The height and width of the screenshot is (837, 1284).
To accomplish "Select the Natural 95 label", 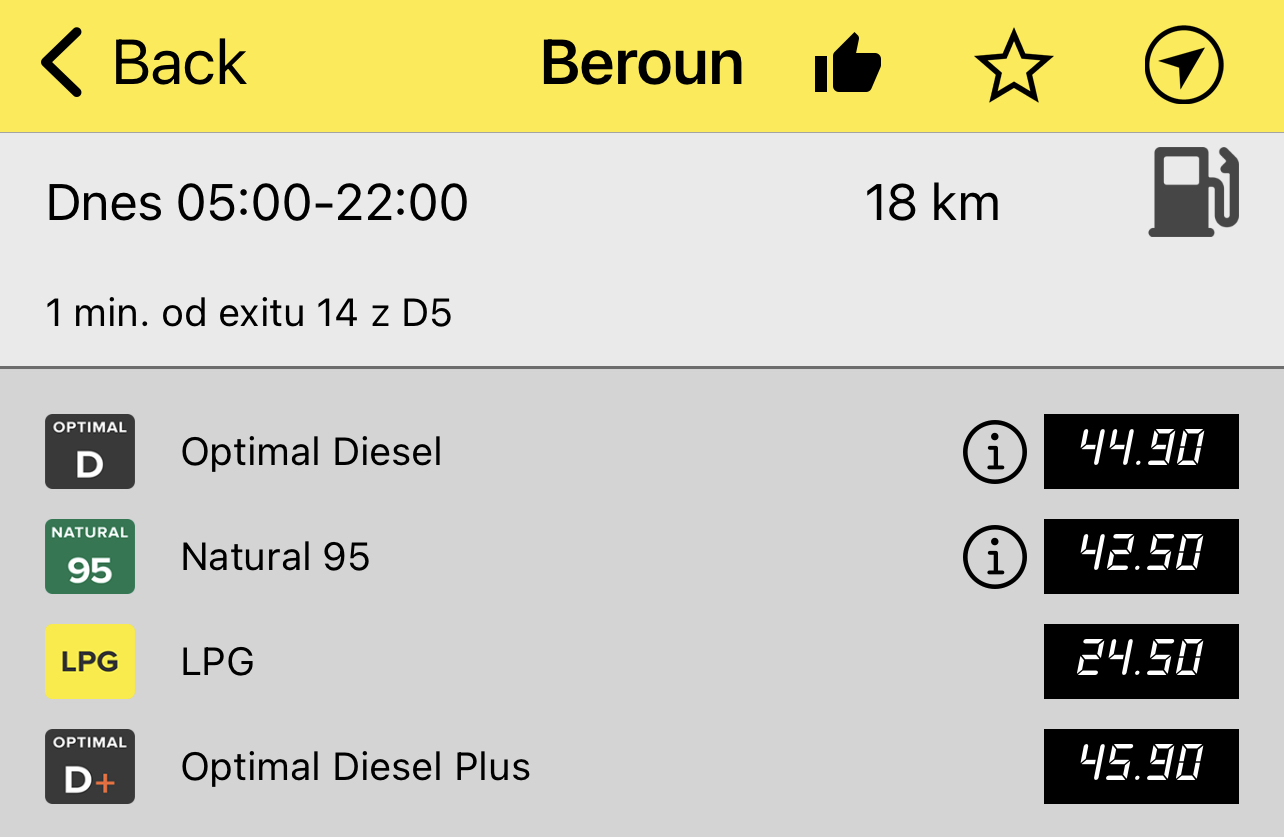I will pyautogui.click(x=275, y=557).
